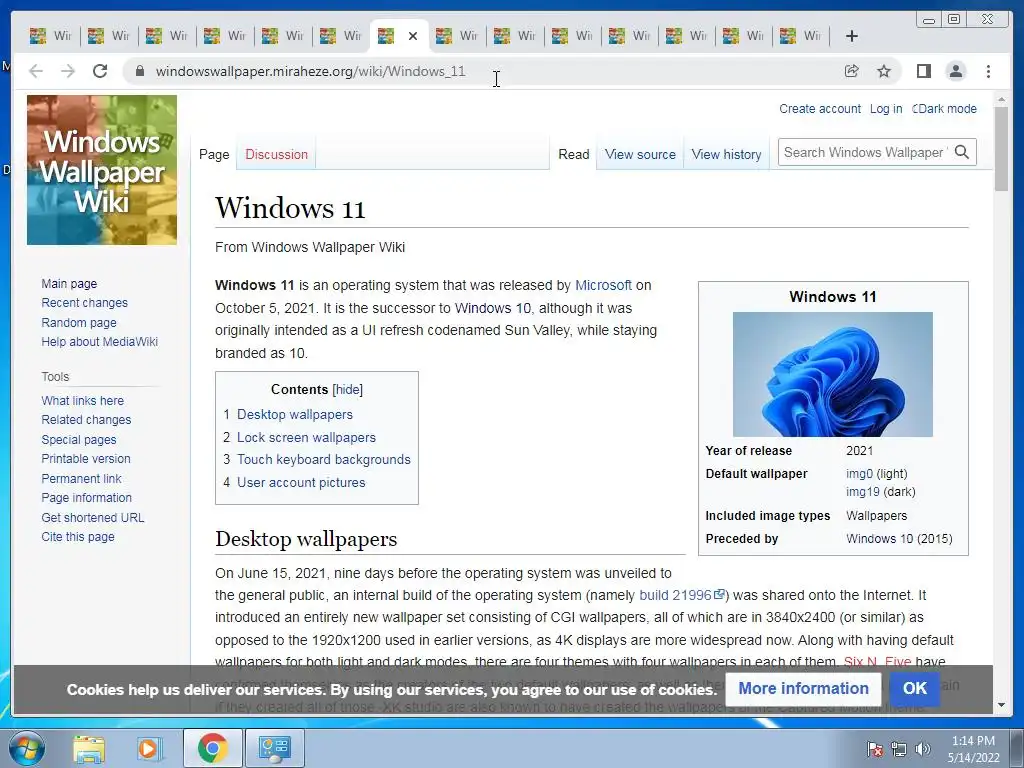
Task: Open the Windows 10 link in the intro
Action: point(492,308)
